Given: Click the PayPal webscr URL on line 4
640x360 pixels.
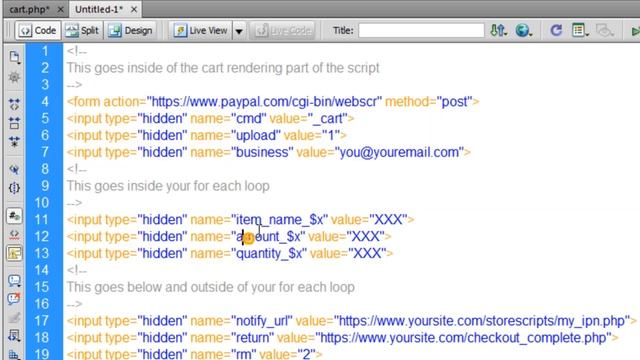Looking at the screenshot, I should (264, 102).
